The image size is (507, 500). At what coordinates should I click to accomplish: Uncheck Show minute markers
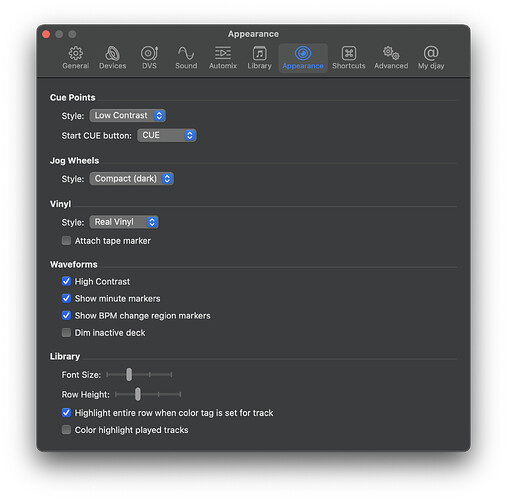(x=66, y=298)
